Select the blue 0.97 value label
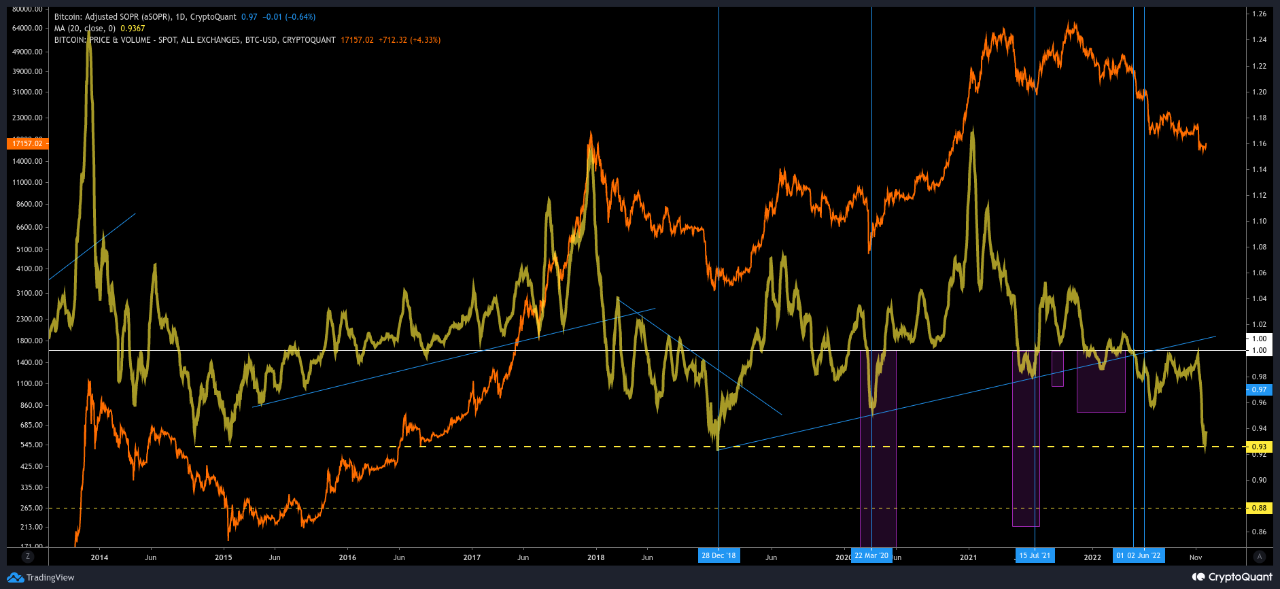The image size is (1280, 589). tap(1259, 388)
